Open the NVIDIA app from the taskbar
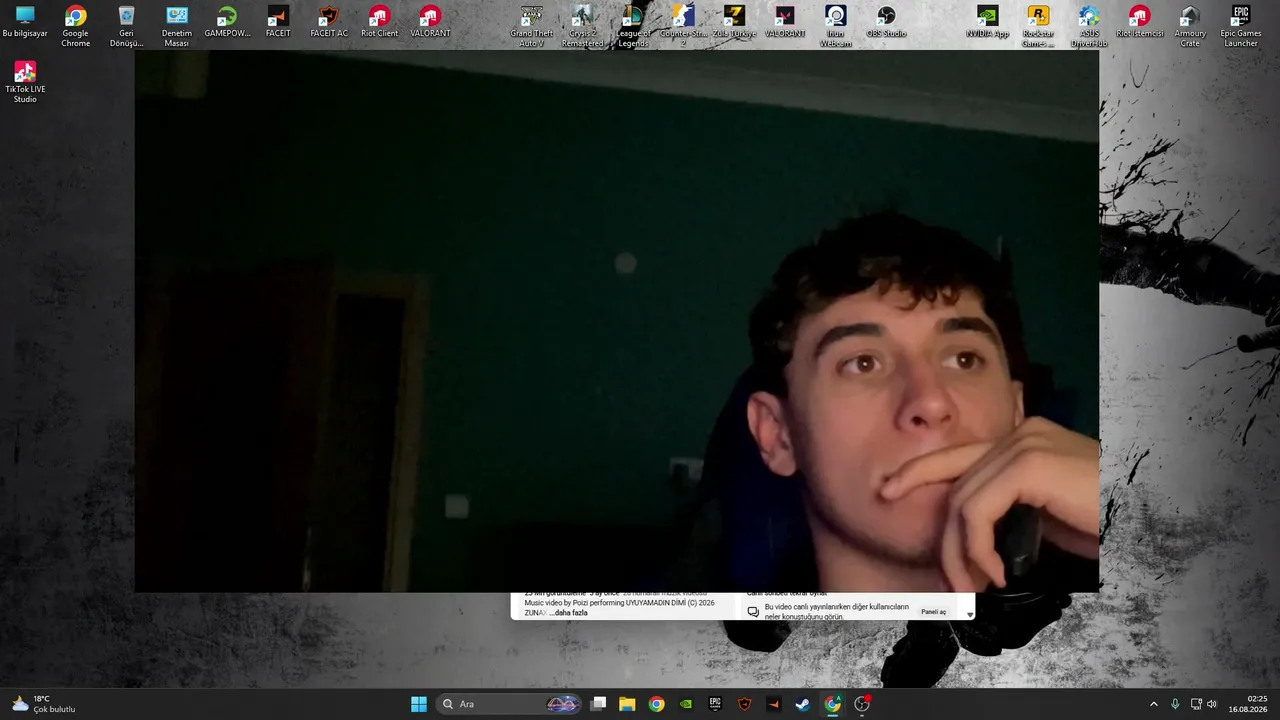 [685, 704]
